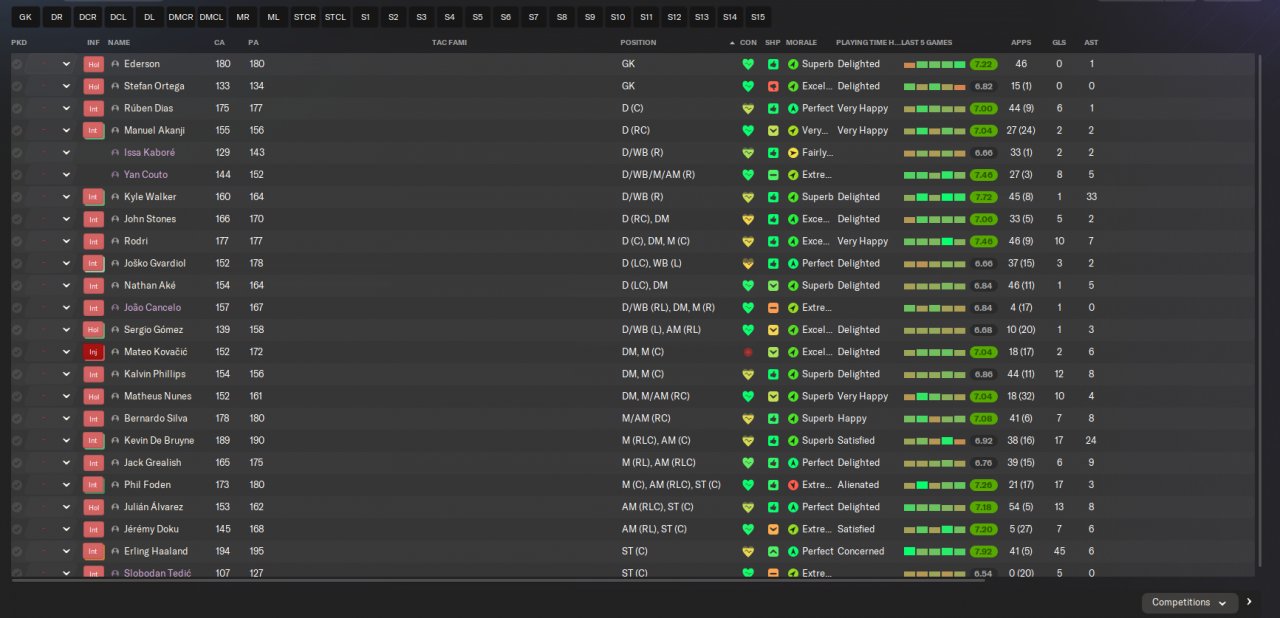Click Sergio Gómez's yellow sharpness icon
1280x618 pixels.
click(773, 330)
